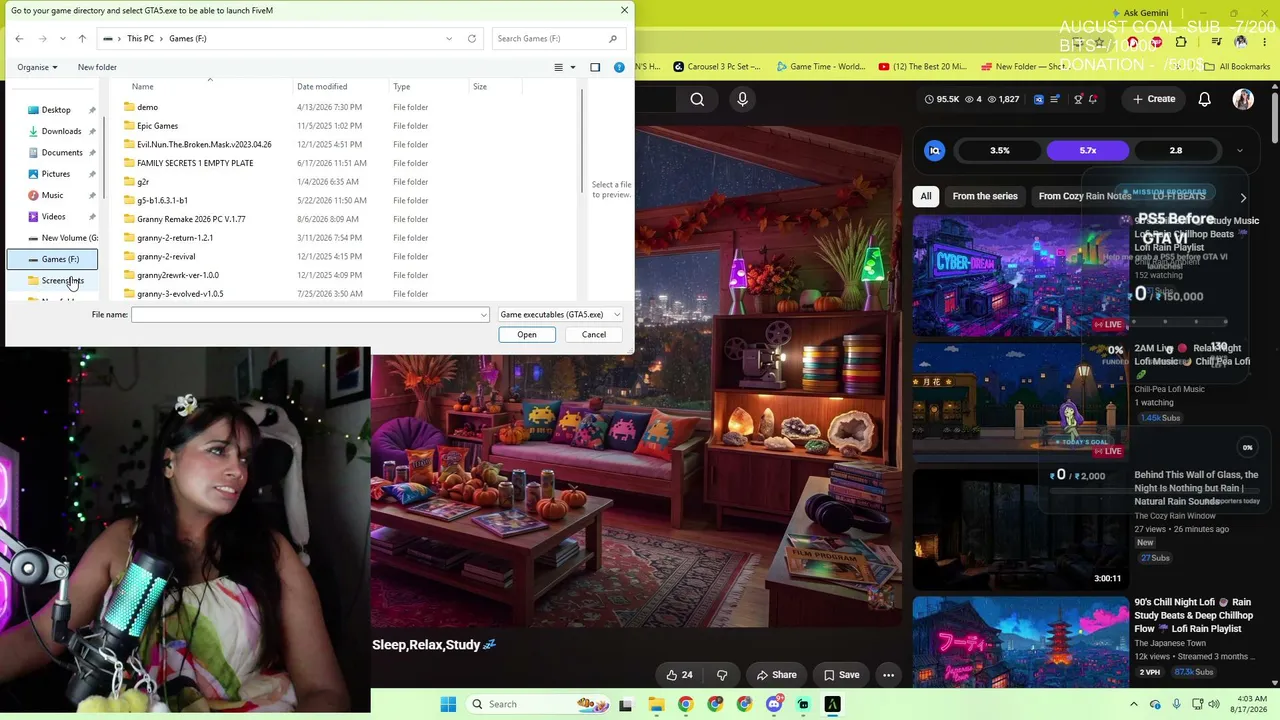The width and height of the screenshot is (1280, 720).
Task: Click the YouTube search magnifier button
Action: click(x=697, y=99)
